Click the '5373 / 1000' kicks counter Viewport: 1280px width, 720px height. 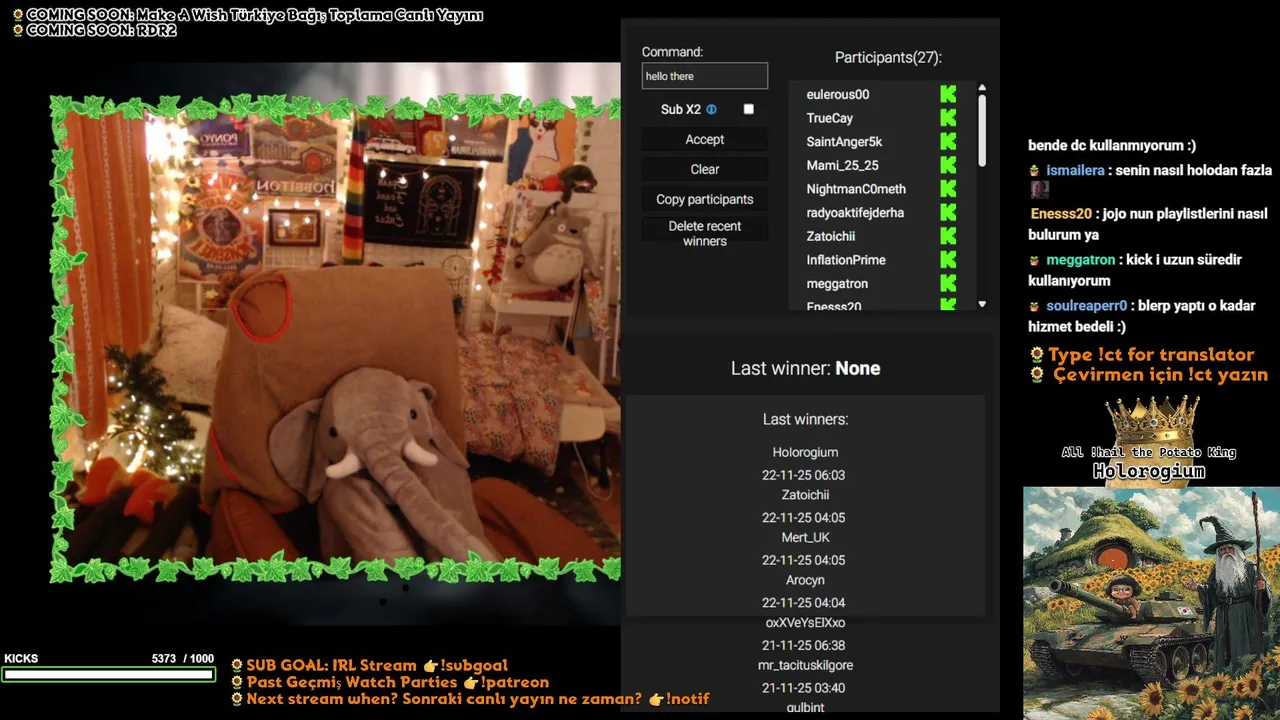click(x=183, y=659)
